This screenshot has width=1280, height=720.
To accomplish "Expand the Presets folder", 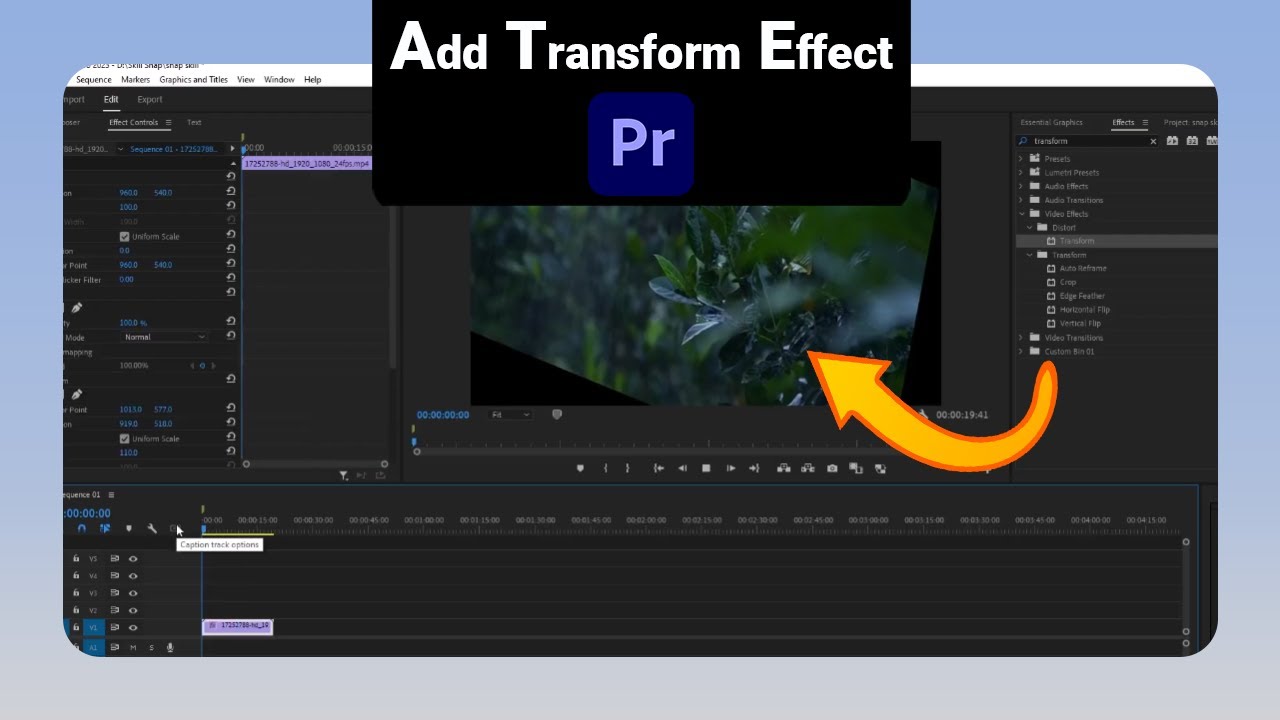I will click(x=1021, y=159).
